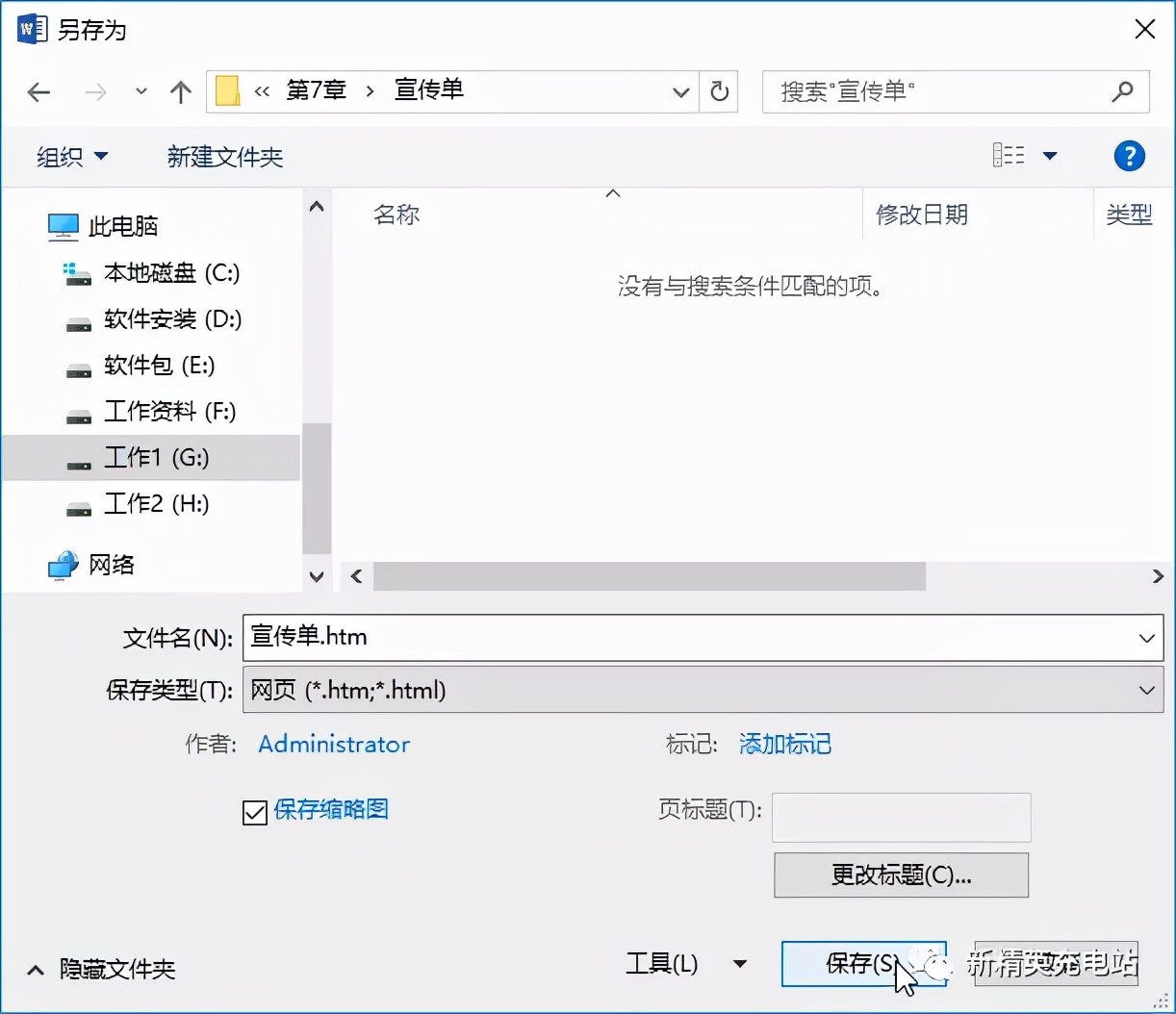1176x1014 pixels.
Task: Click the horizontal scrollbar right arrow
Action: click(x=1158, y=576)
